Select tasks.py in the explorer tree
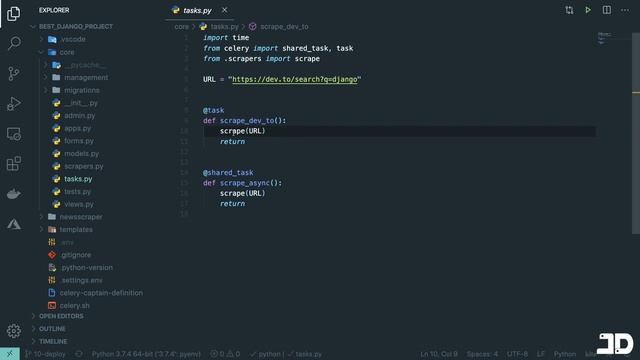 point(78,179)
